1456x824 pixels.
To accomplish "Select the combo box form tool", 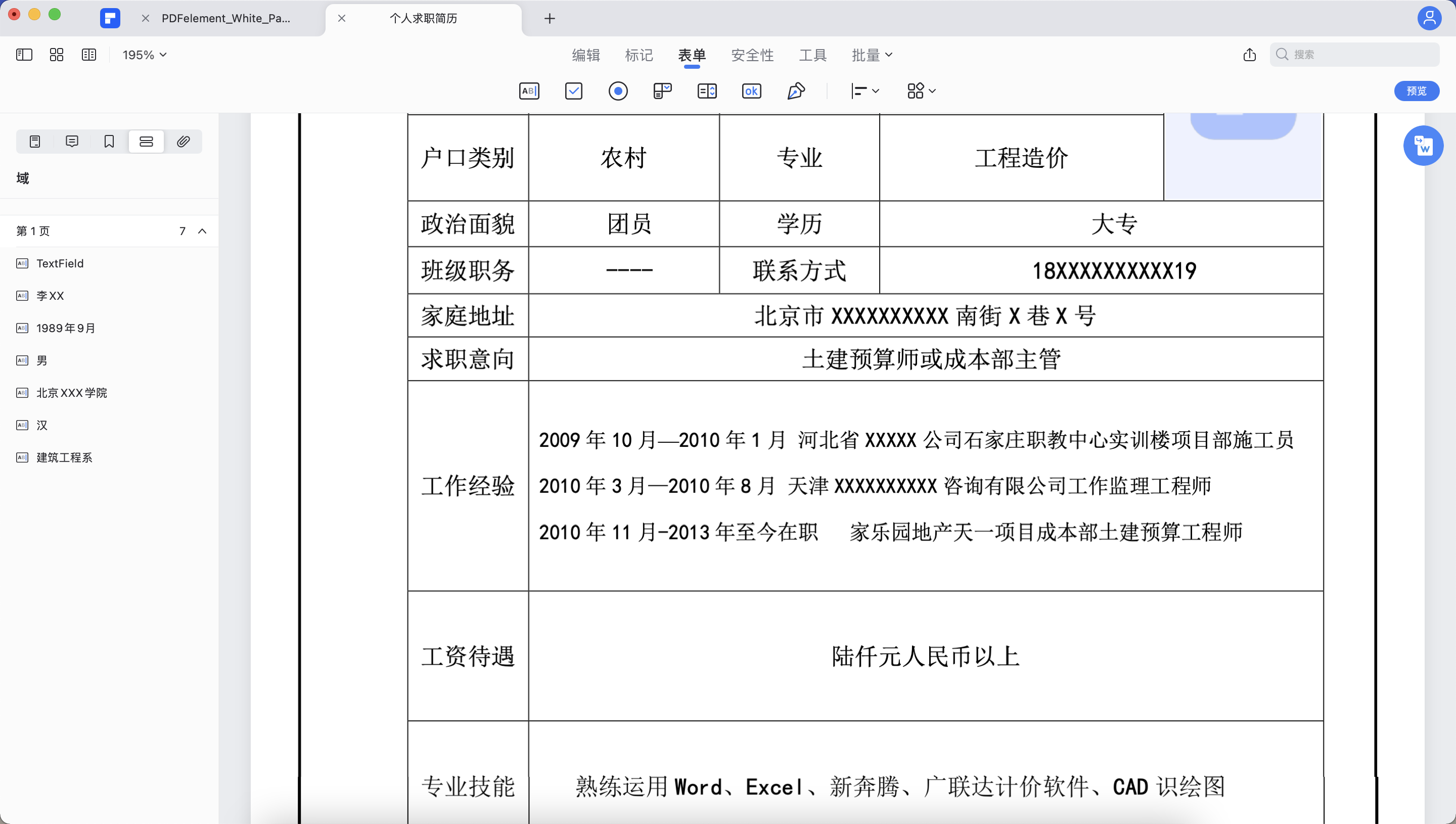I will 662,90.
